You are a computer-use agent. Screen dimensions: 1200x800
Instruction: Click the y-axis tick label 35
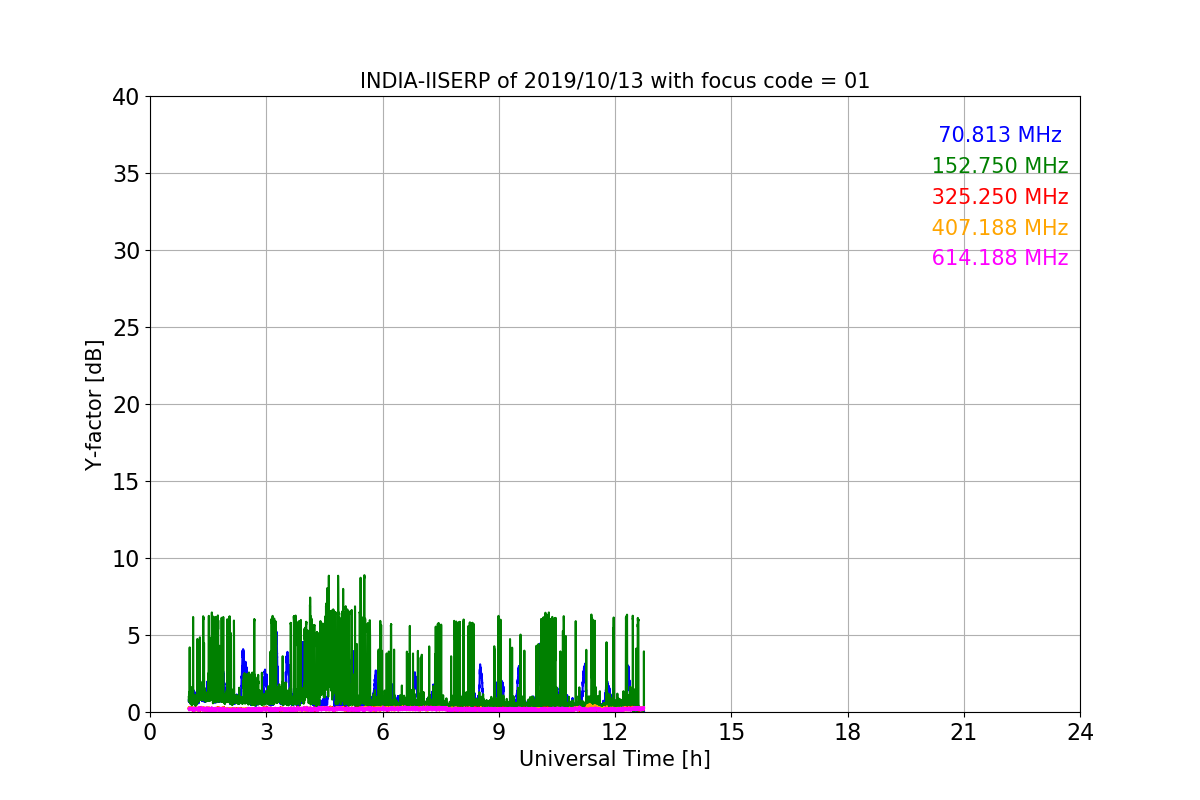coord(124,174)
